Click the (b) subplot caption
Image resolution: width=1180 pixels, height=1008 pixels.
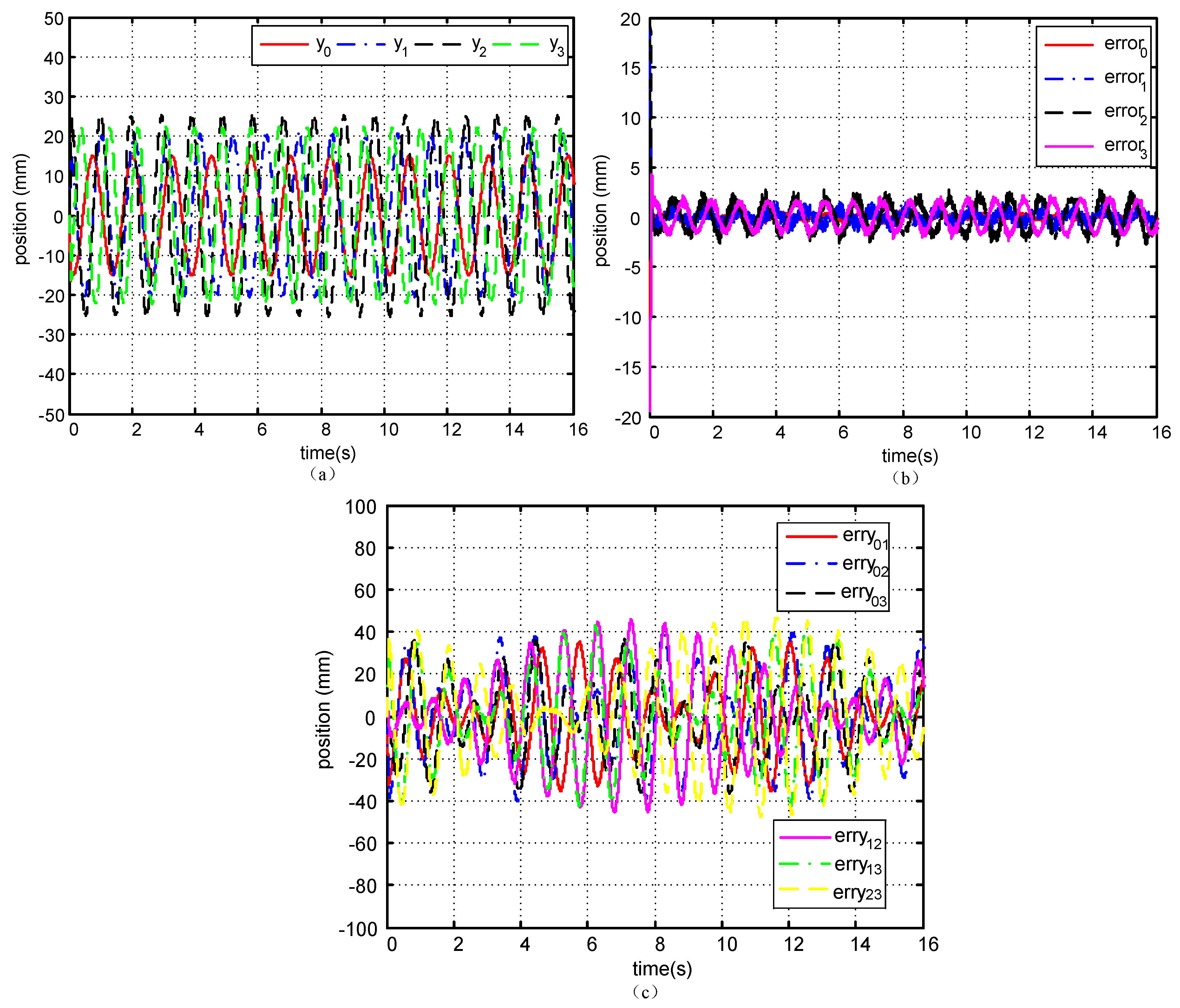click(906, 478)
